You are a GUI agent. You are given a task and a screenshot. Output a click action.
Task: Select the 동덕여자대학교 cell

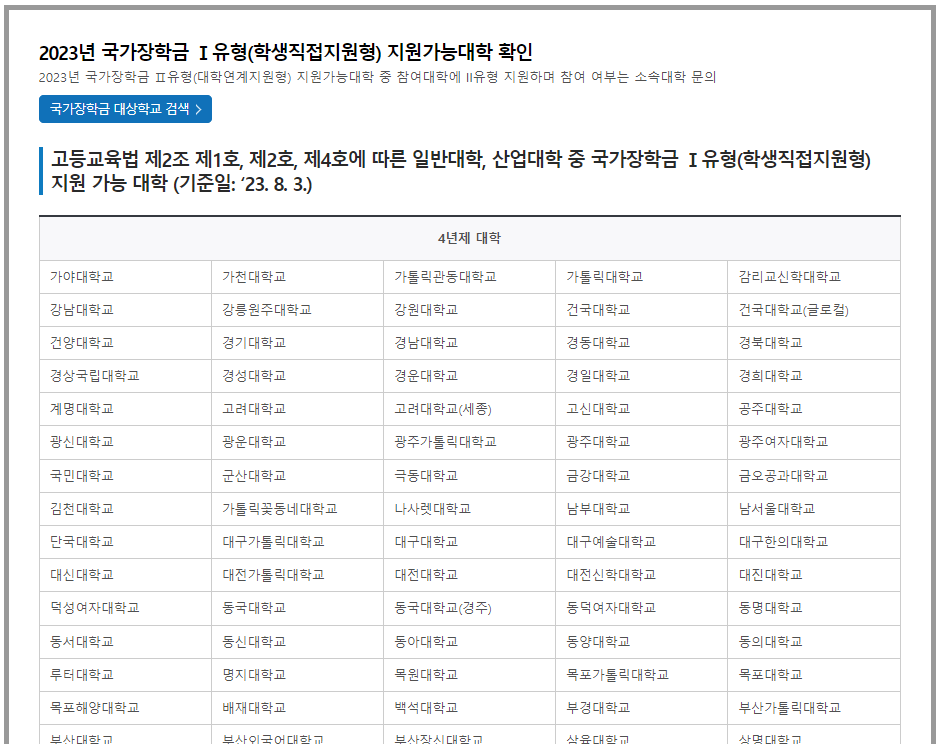pos(641,608)
